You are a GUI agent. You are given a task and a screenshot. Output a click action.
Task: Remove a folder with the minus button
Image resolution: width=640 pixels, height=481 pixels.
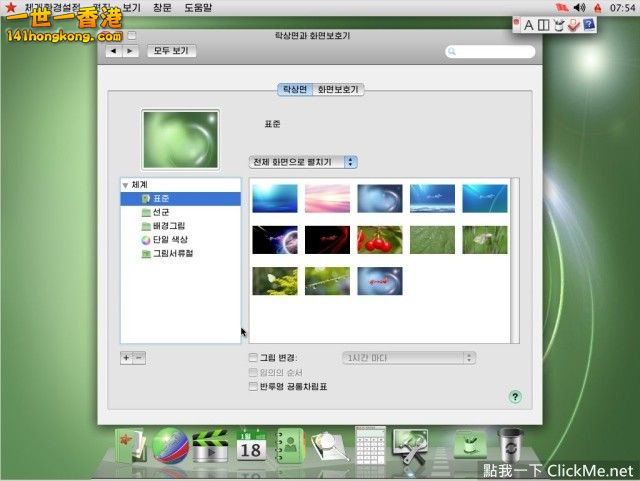(x=139, y=358)
